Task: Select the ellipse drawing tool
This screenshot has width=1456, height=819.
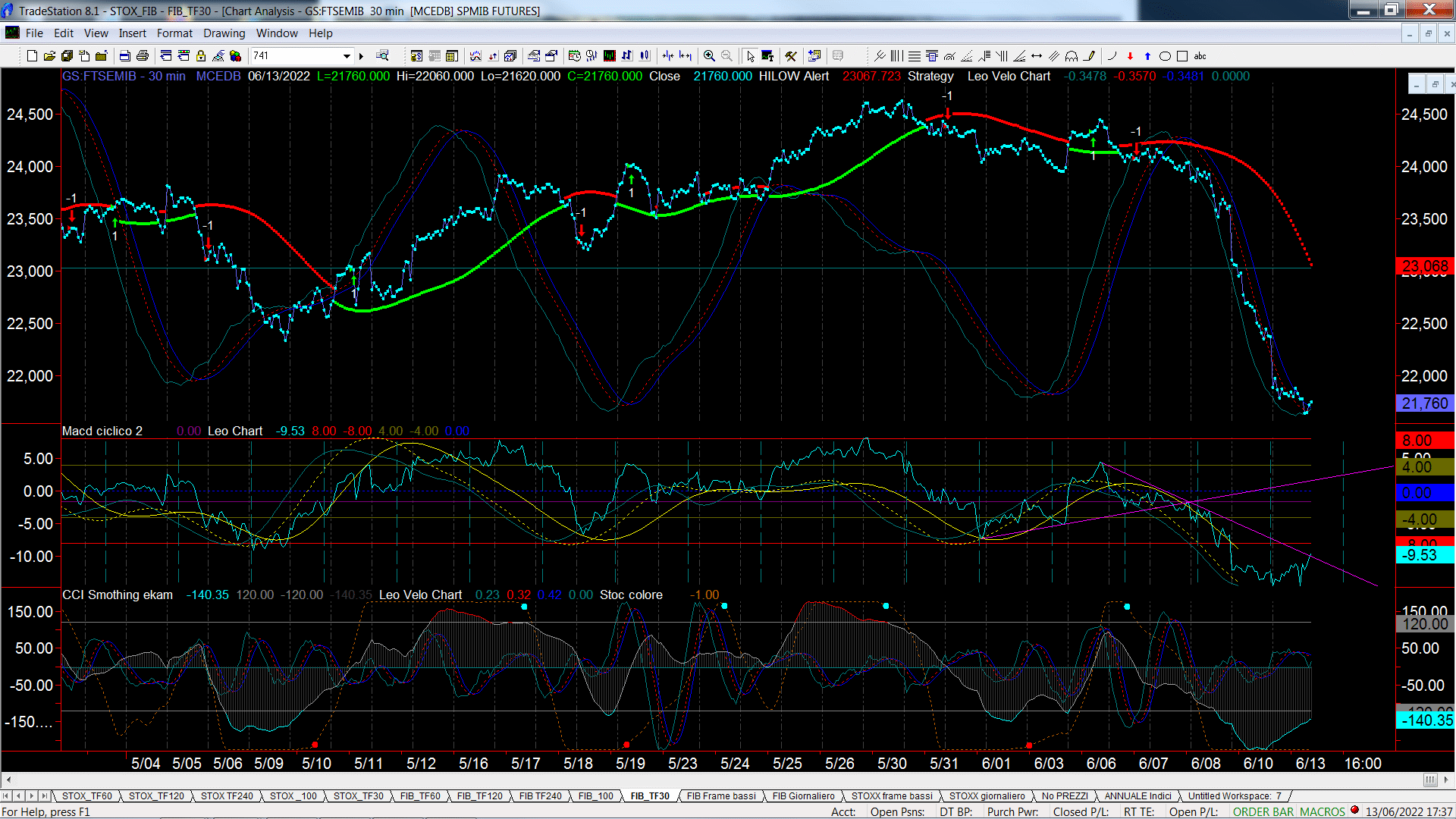Action: 1165,55
